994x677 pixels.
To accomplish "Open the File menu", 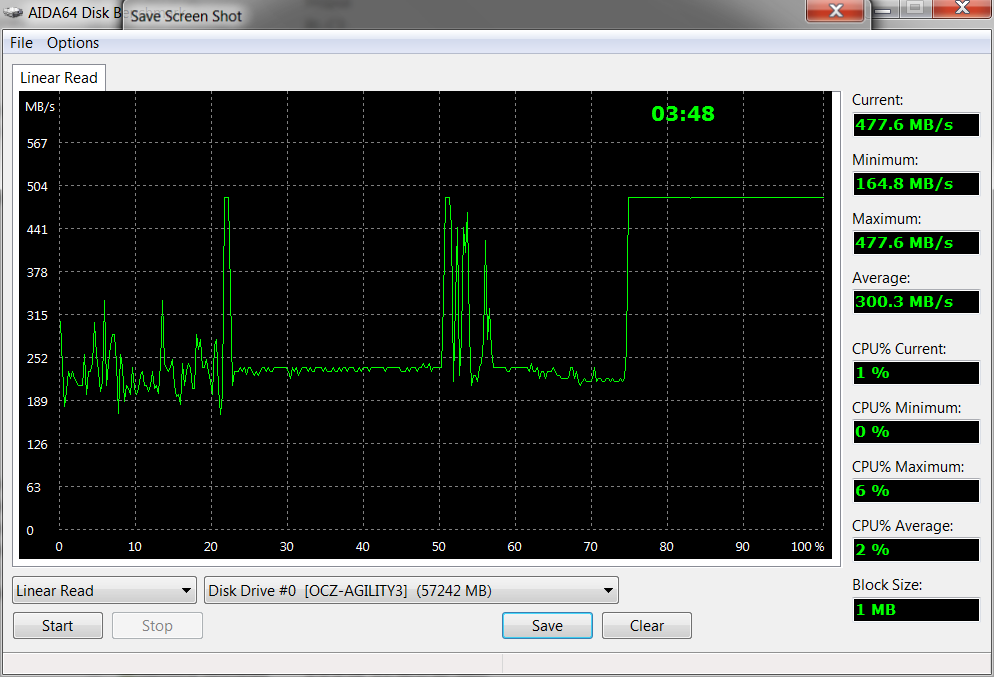I will (21, 43).
